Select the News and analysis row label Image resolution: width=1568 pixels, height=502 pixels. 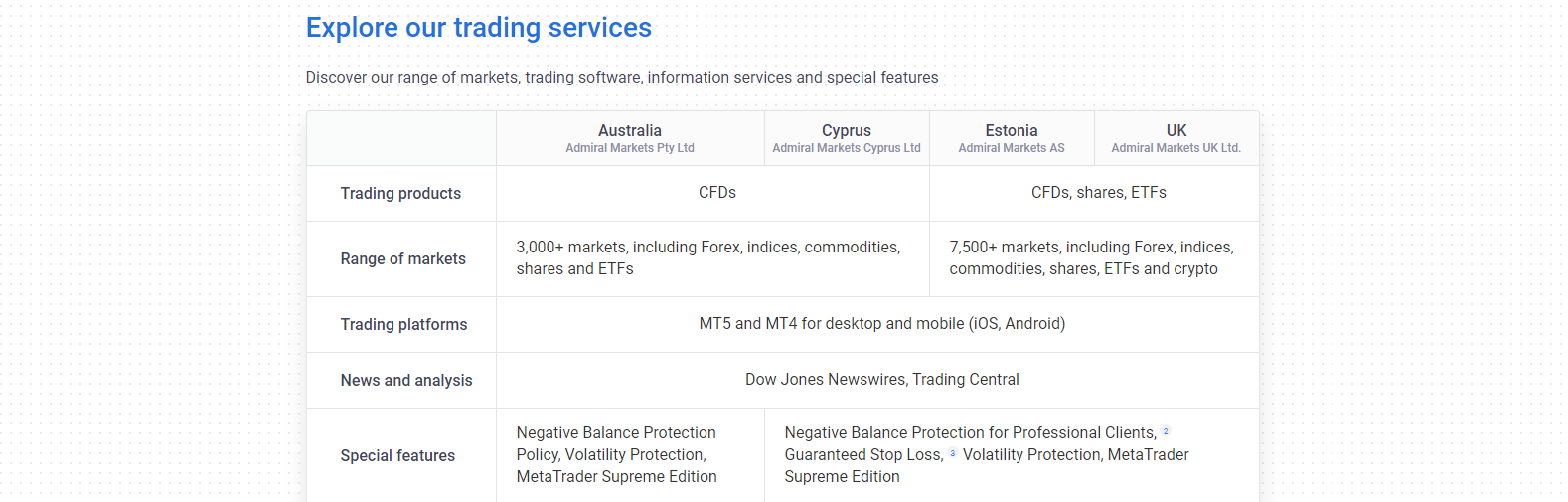coord(406,380)
